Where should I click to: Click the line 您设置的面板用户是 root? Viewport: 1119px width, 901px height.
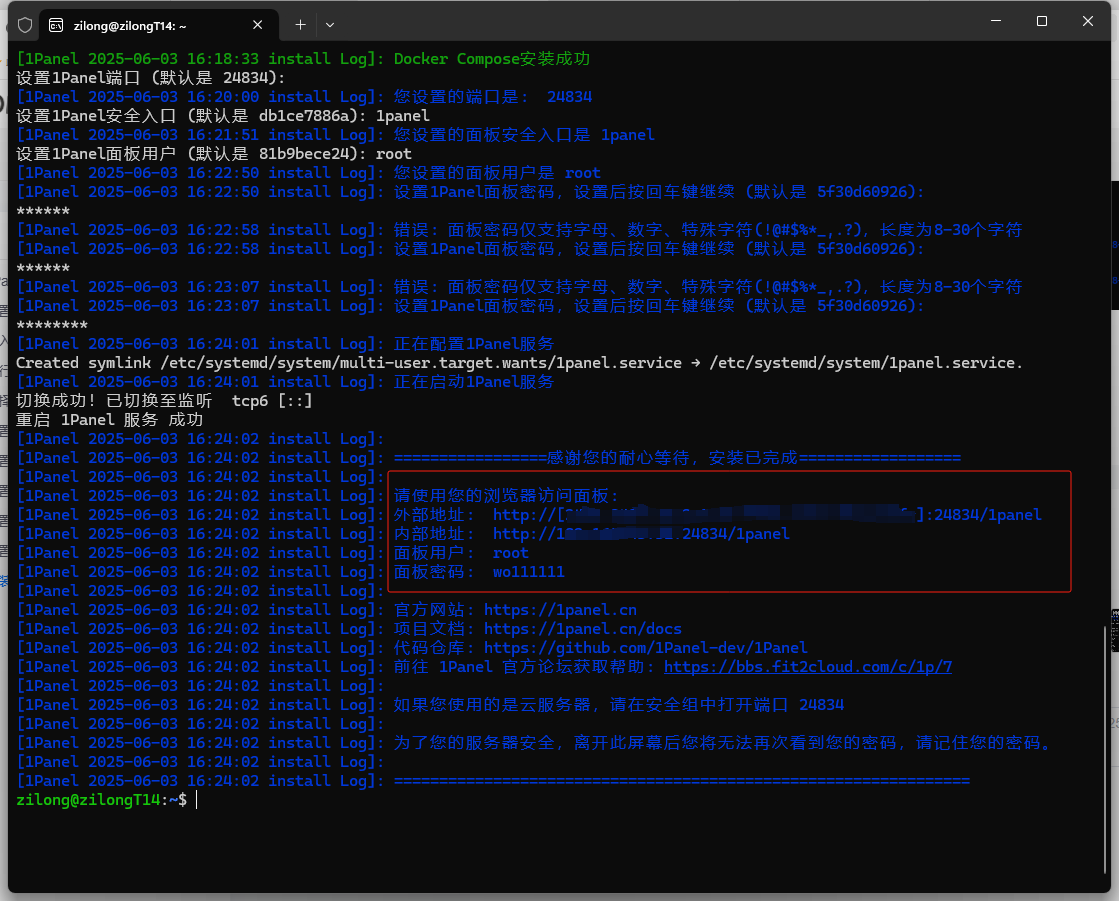308,173
